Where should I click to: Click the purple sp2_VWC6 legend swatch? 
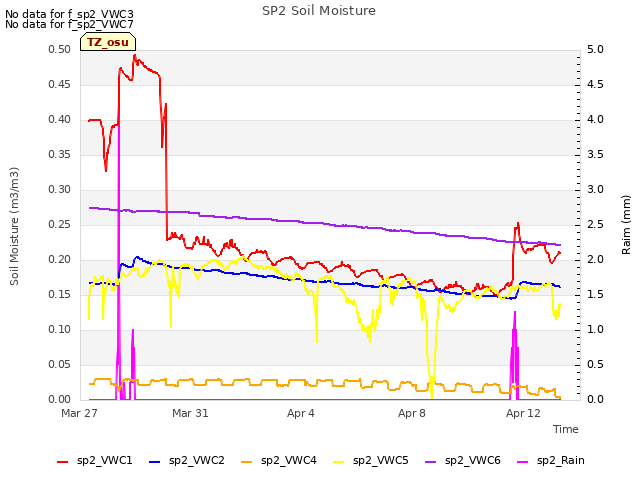click(431, 462)
